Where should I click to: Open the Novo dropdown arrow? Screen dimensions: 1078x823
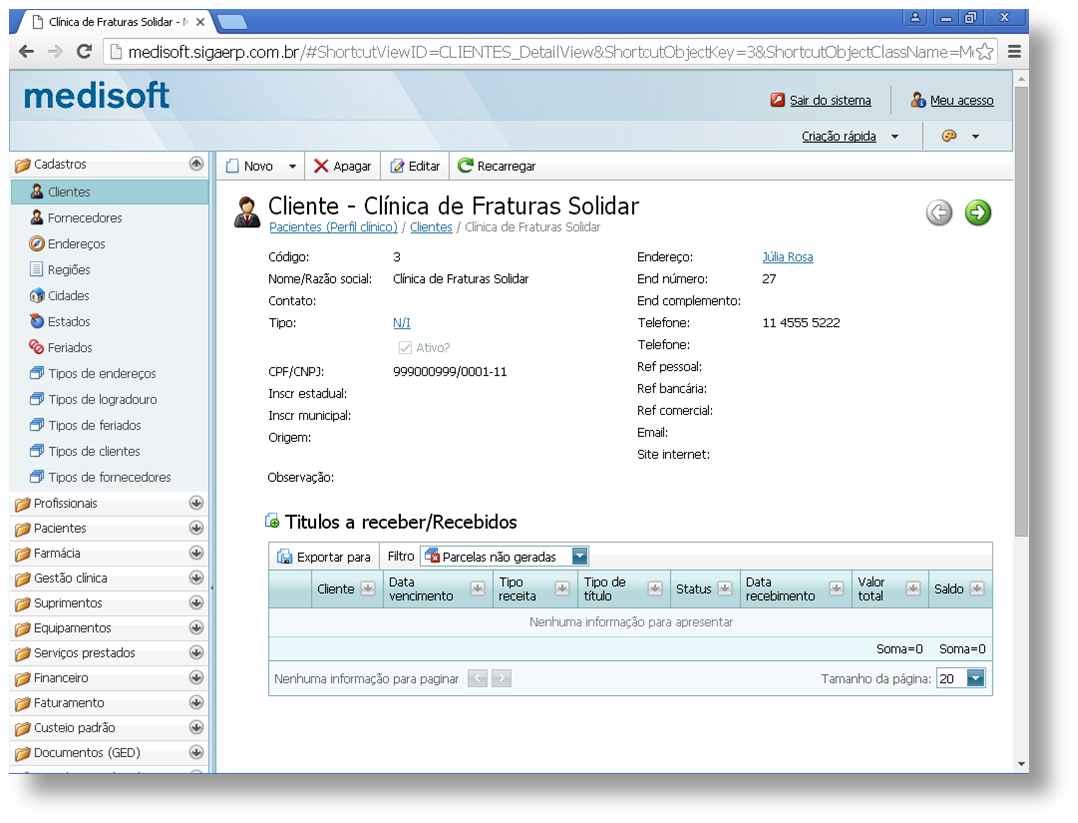tap(292, 166)
